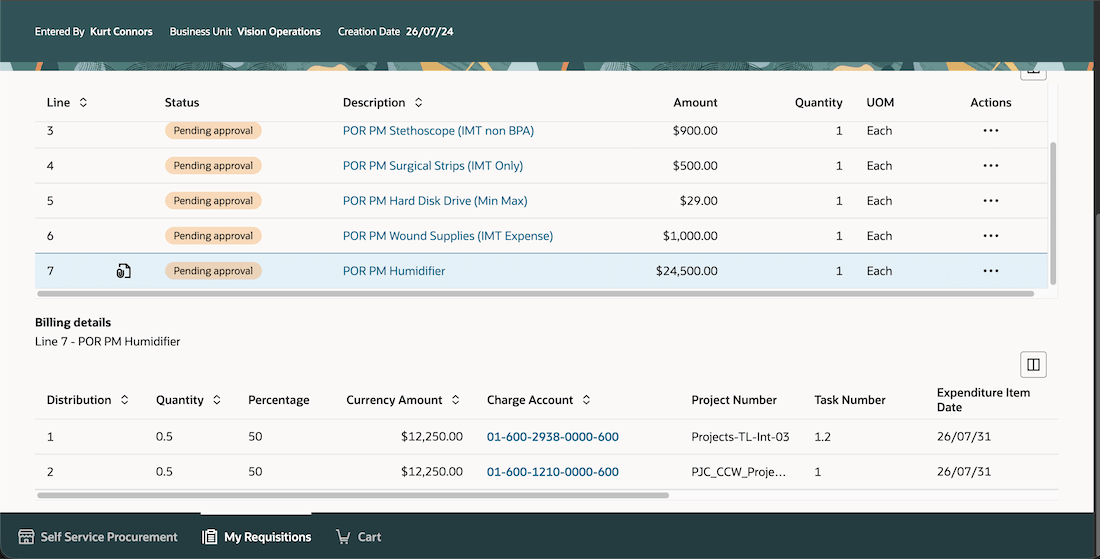Click the Kurt Connors entered-by value
This screenshot has width=1100, height=559.
tap(121, 32)
